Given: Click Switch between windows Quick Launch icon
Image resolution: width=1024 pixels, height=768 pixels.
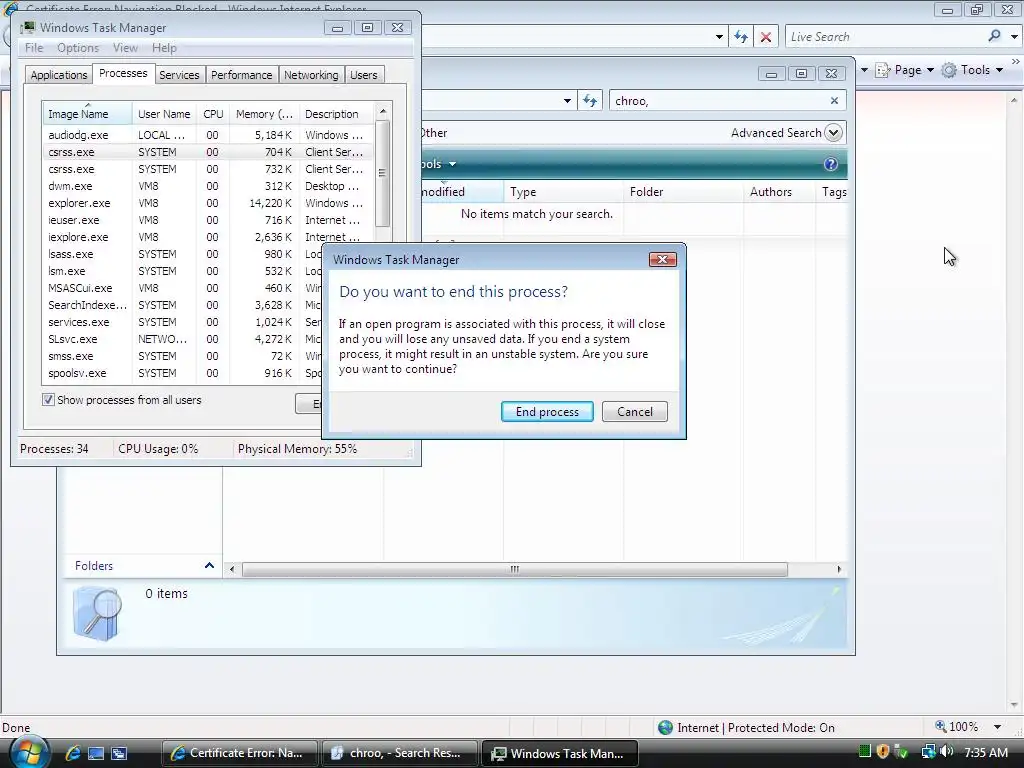Looking at the screenshot, I should tap(119, 753).
